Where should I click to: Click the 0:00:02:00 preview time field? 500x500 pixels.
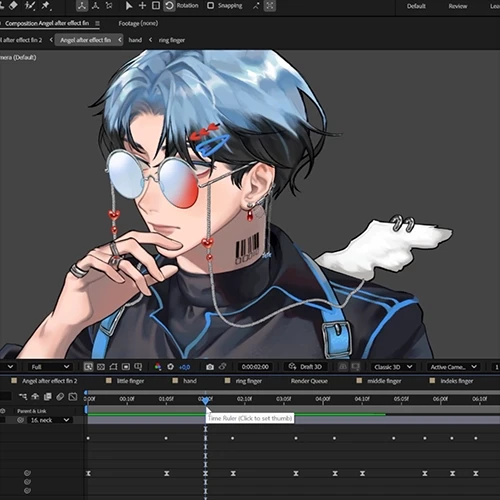[x=255, y=367]
